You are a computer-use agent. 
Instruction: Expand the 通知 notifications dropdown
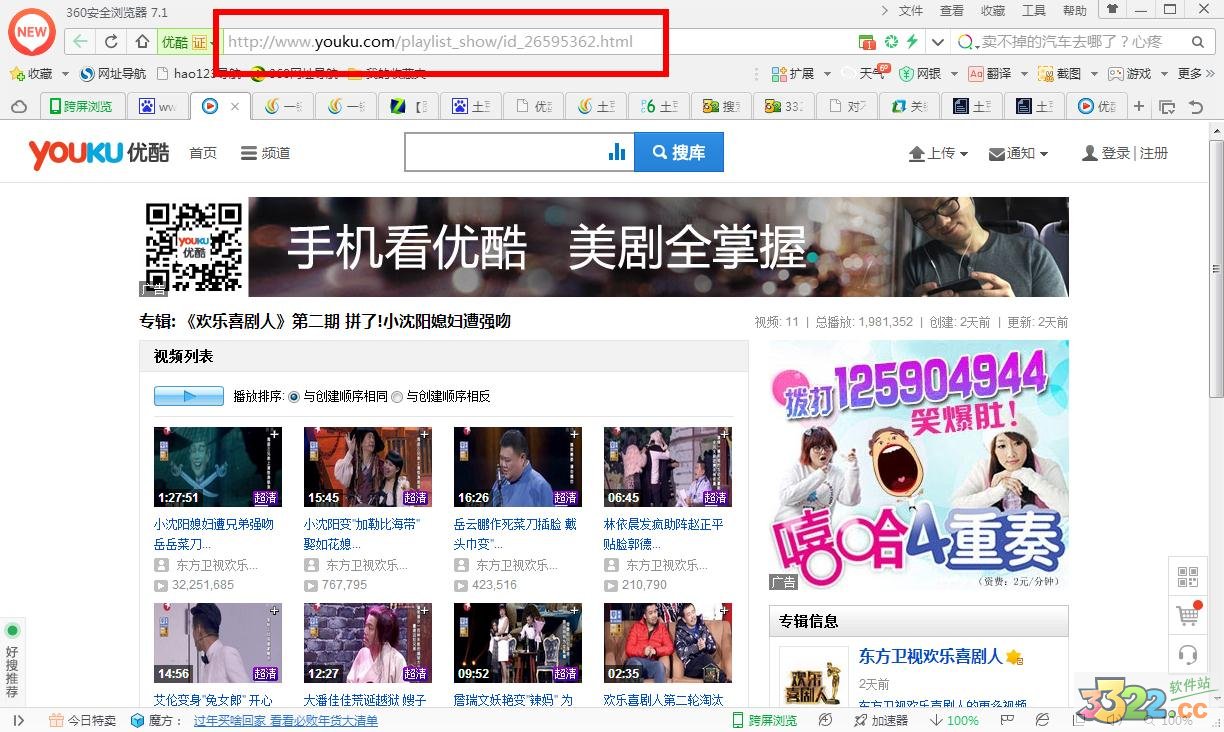[x=1018, y=153]
